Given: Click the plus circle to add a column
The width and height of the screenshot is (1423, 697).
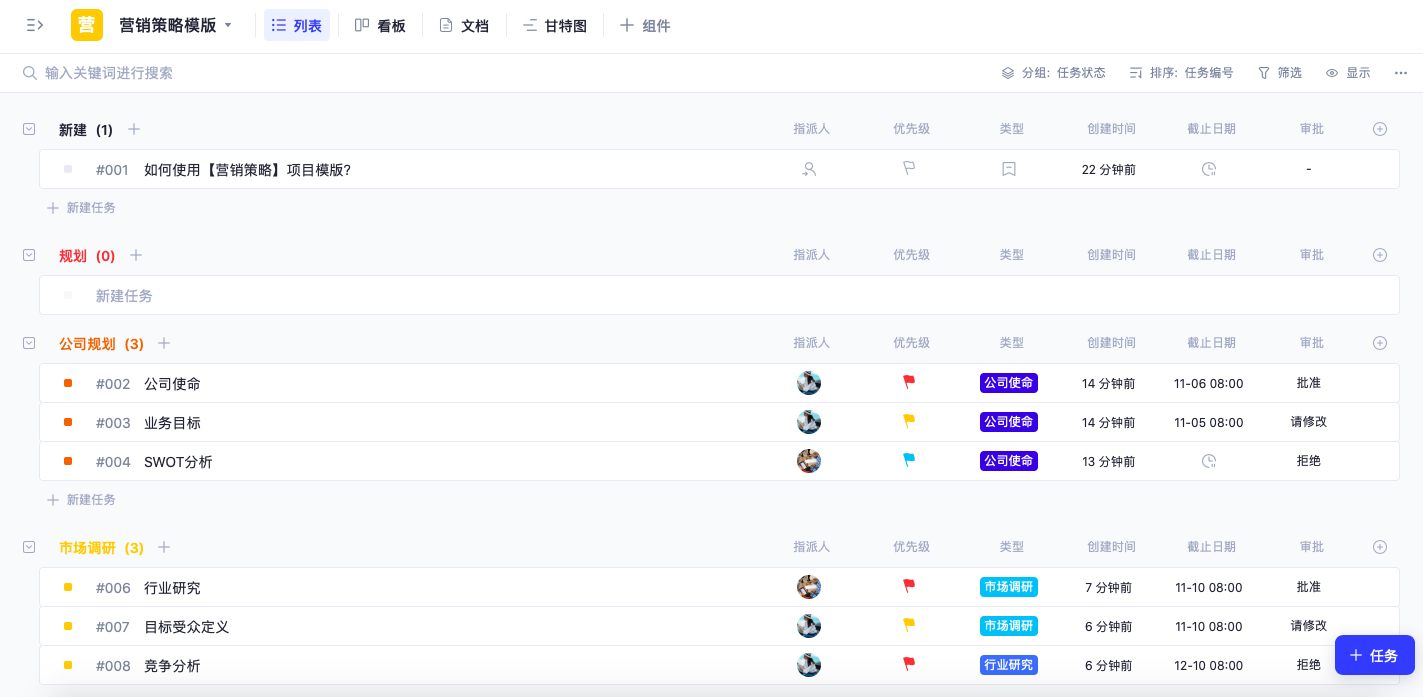Looking at the screenshot, I should (x=1380, y=129).
